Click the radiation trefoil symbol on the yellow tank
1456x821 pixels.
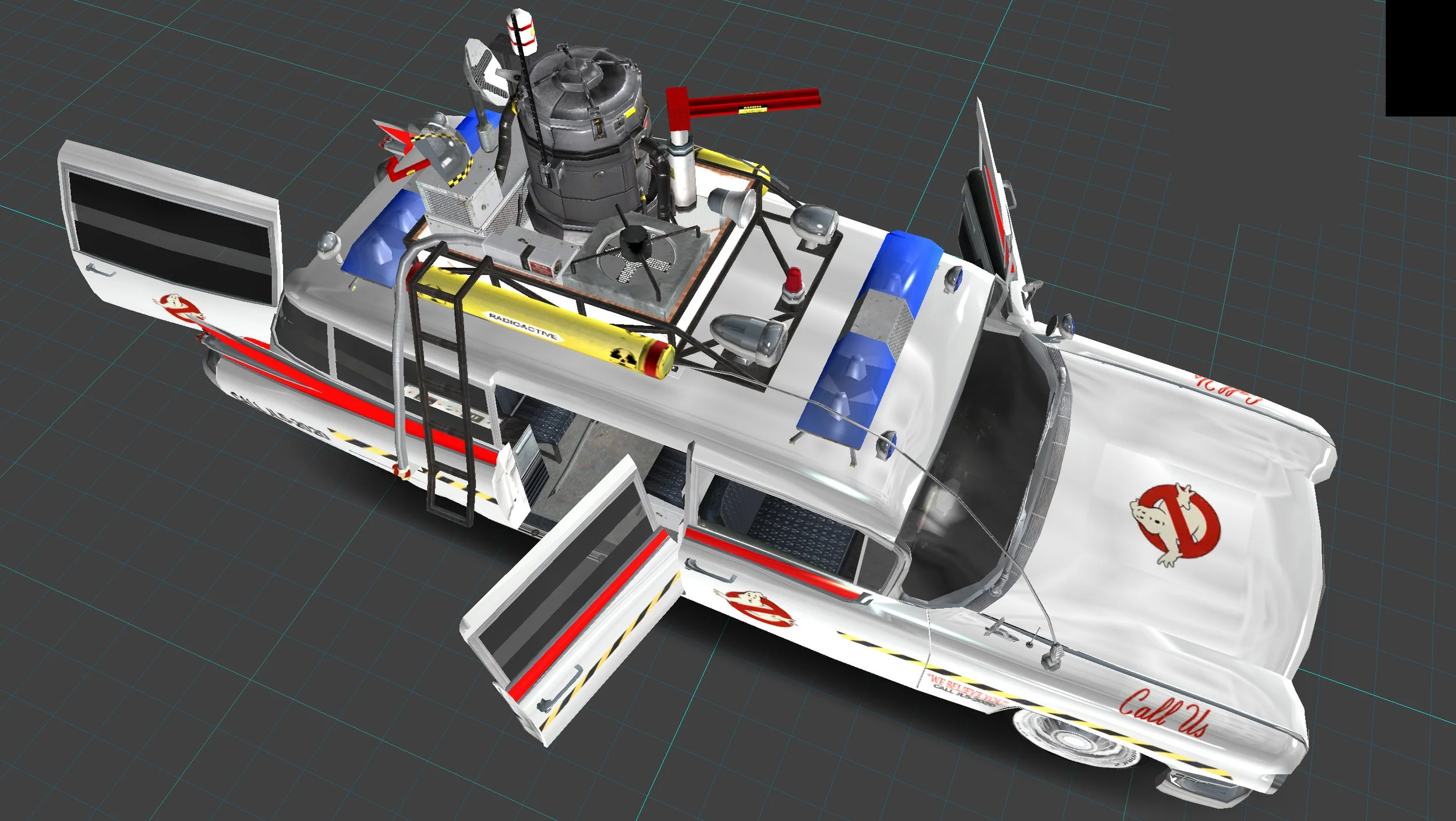tap(624, 356)
